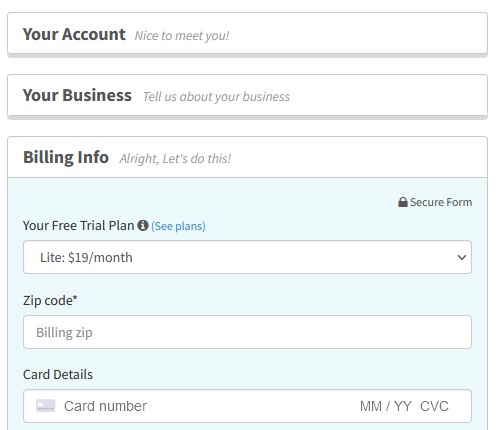Screen dimensions: 502x430
Task: Click the Card Details label
Action: (x=58, y=374)
